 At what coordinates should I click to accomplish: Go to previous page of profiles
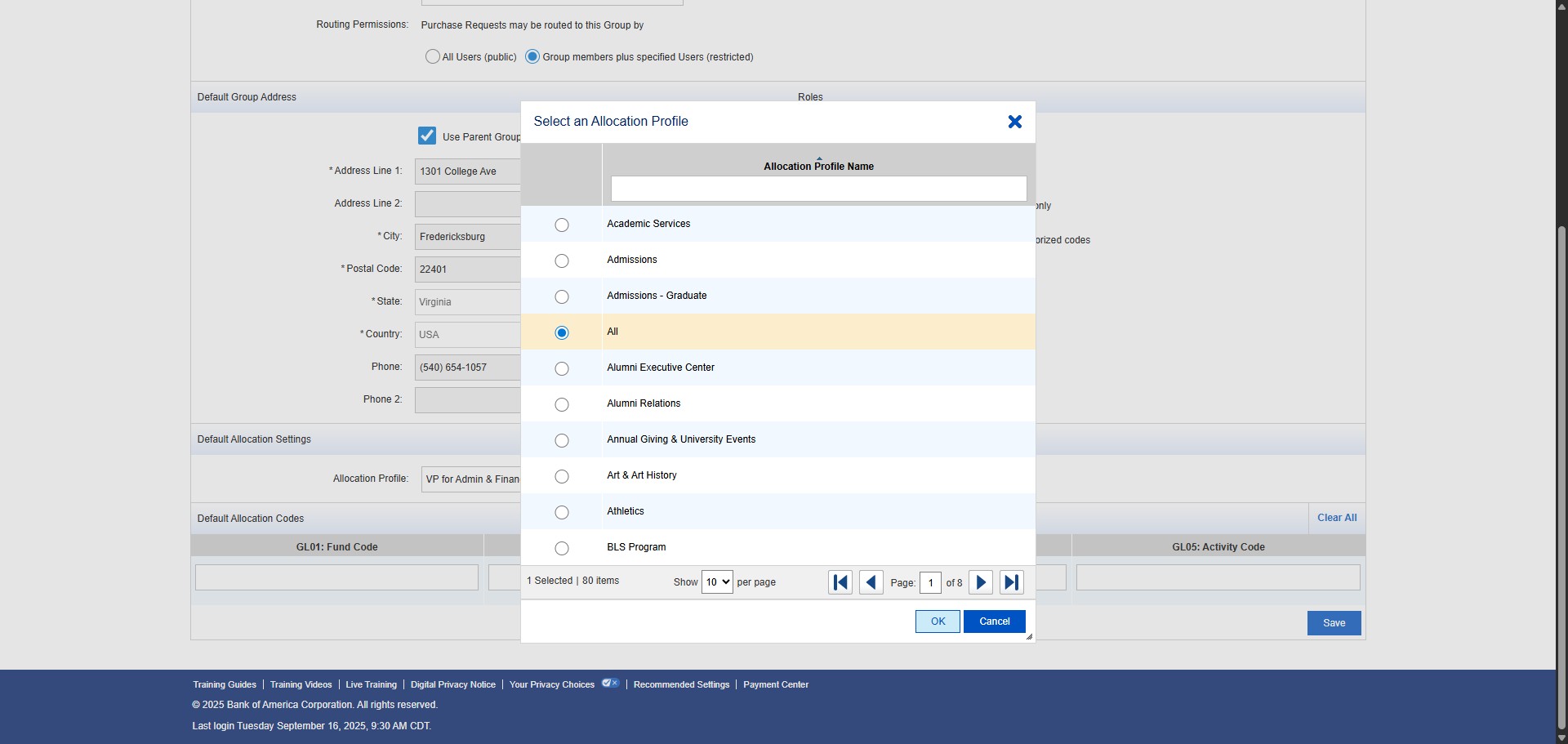click(x=871, y=582)
